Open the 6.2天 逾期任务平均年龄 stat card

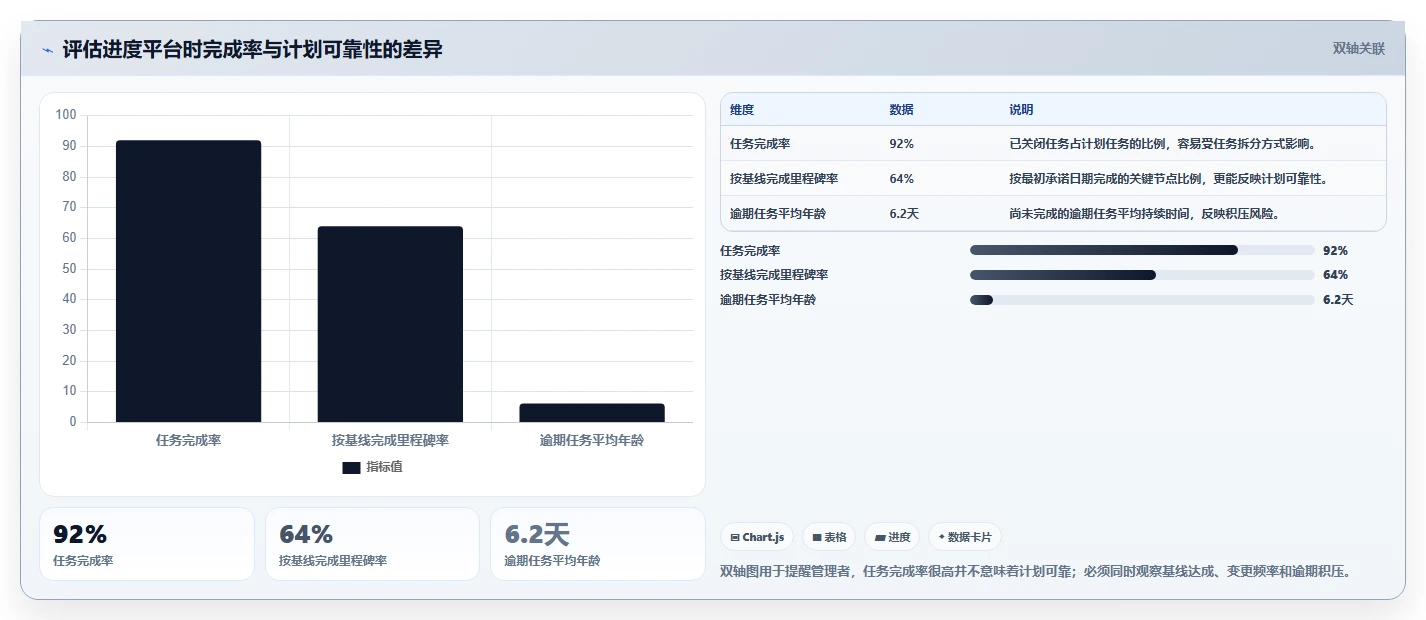598,544
